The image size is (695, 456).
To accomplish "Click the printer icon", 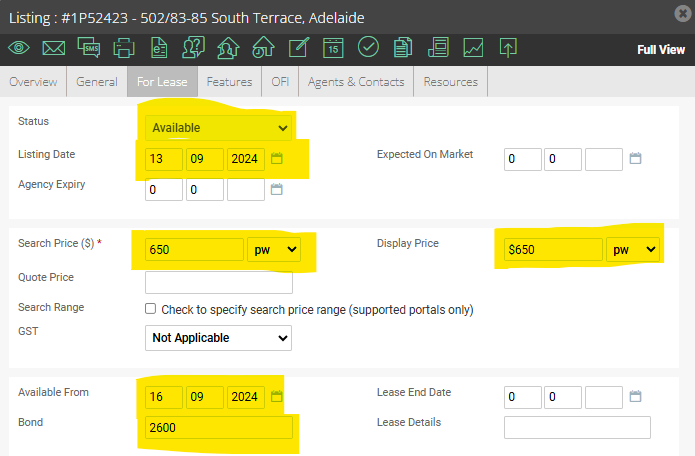I will (x=123, y=47).
